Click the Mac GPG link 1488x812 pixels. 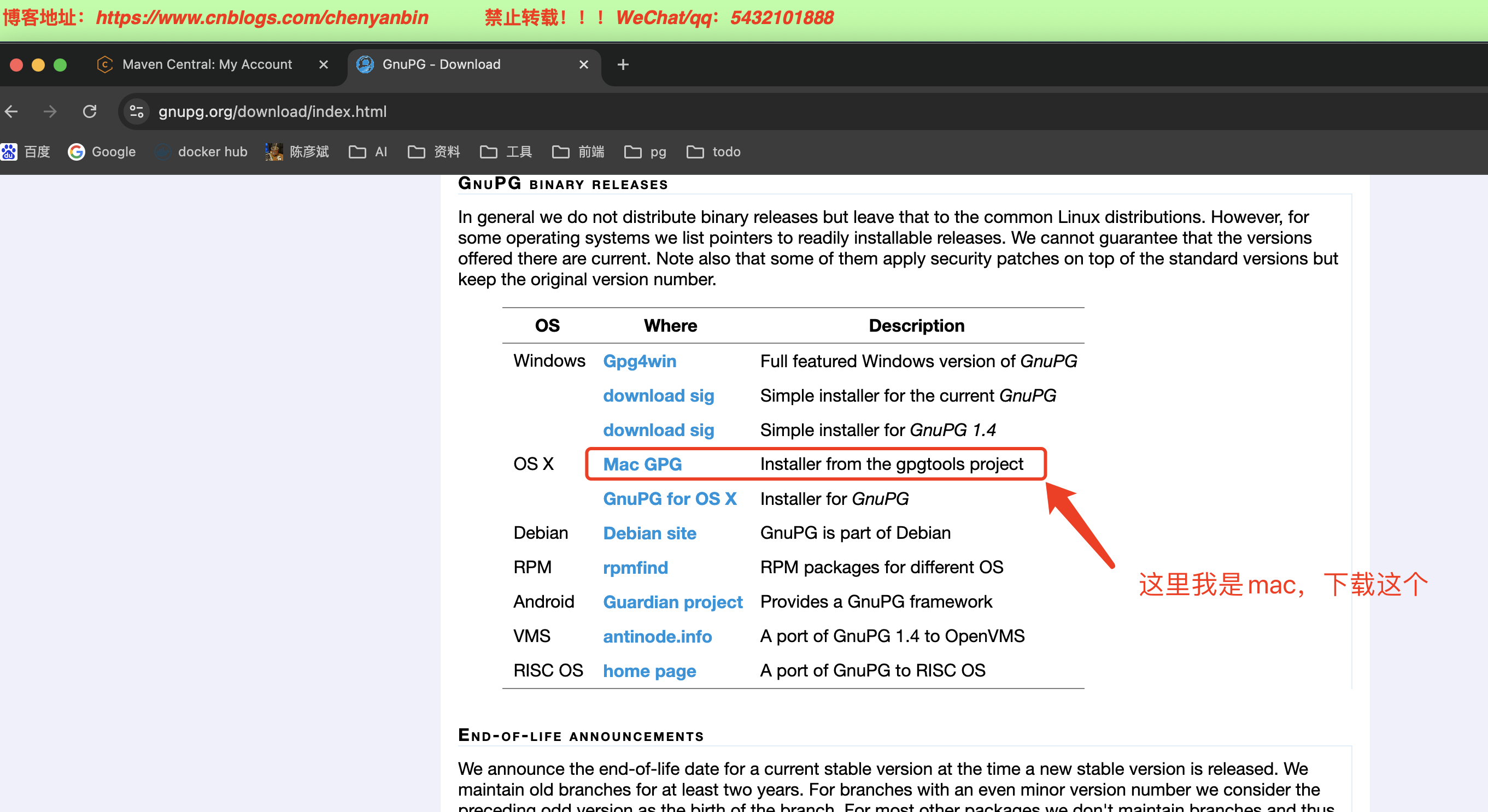[x=642, y=464]
